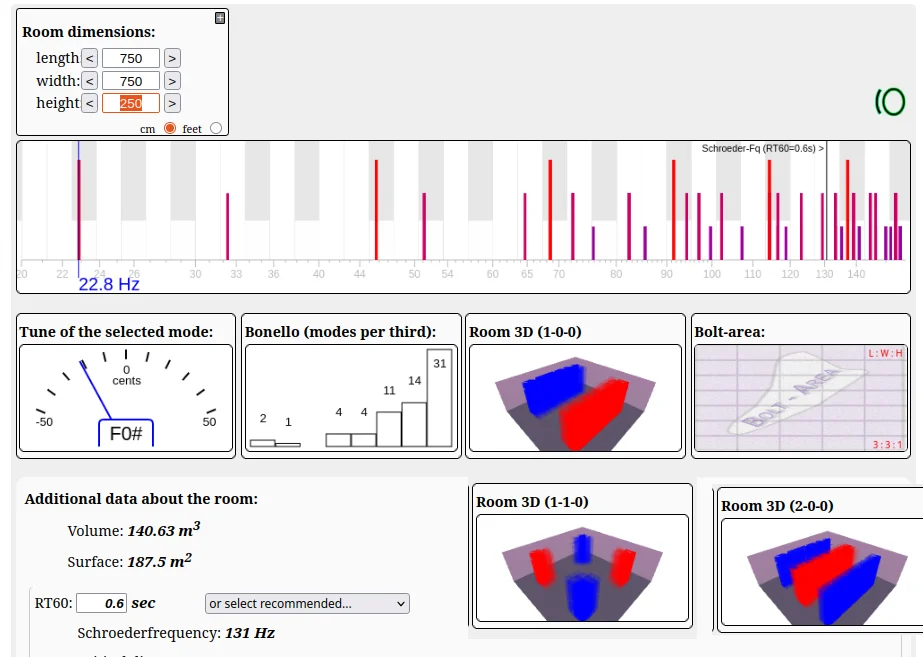Increase the room width value

[172, 81]
